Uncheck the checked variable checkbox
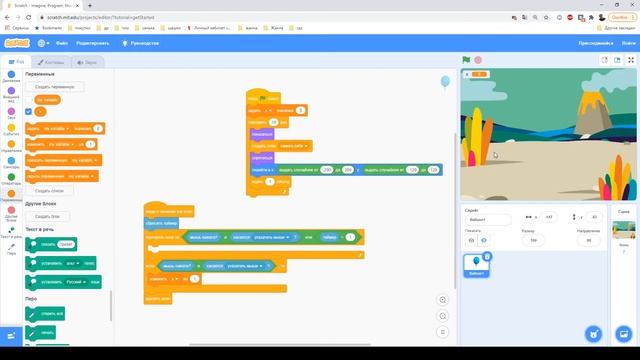This screenshot has height=360, width=640. pos(28,111)
